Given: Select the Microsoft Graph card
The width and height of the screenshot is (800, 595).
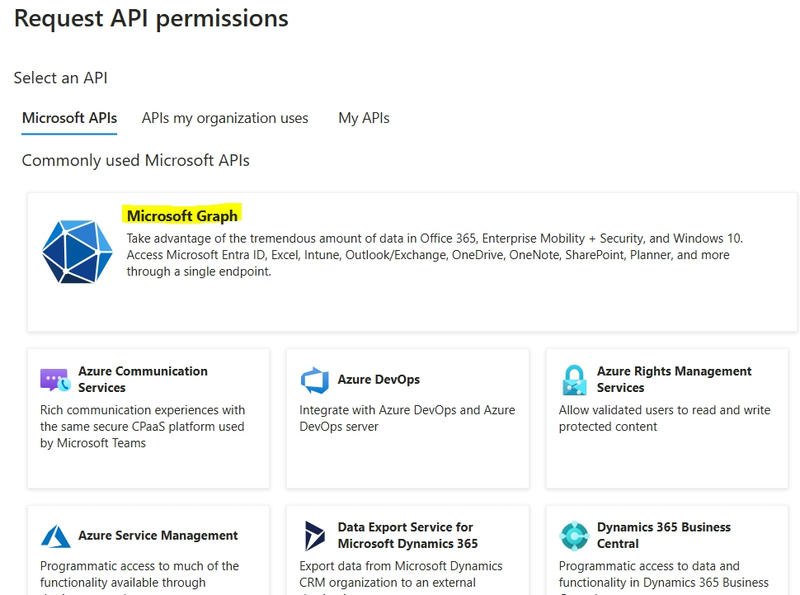Looking at the screenshot, I should [400, 250].
